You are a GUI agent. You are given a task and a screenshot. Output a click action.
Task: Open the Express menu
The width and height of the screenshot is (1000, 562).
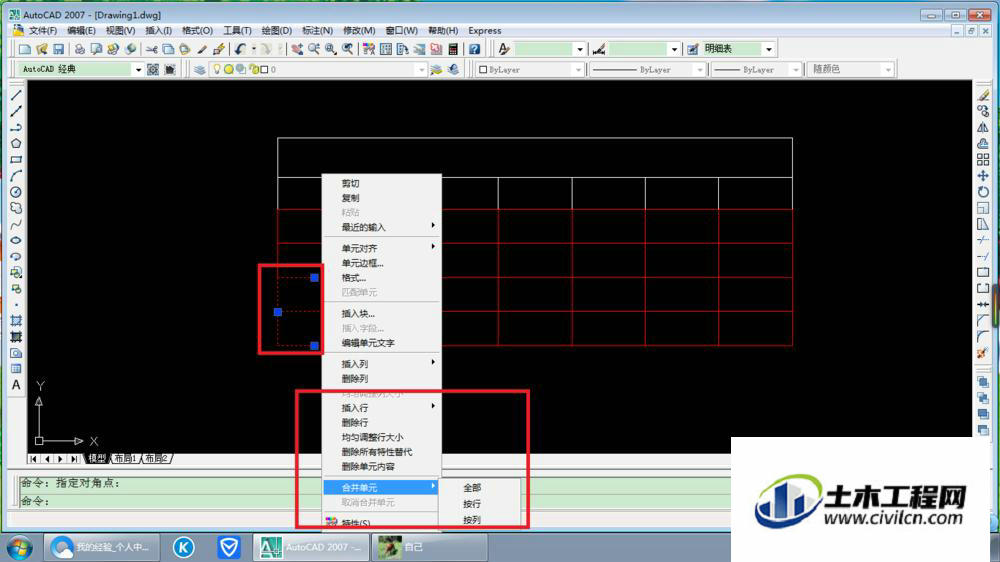click(x=485, y=31)
